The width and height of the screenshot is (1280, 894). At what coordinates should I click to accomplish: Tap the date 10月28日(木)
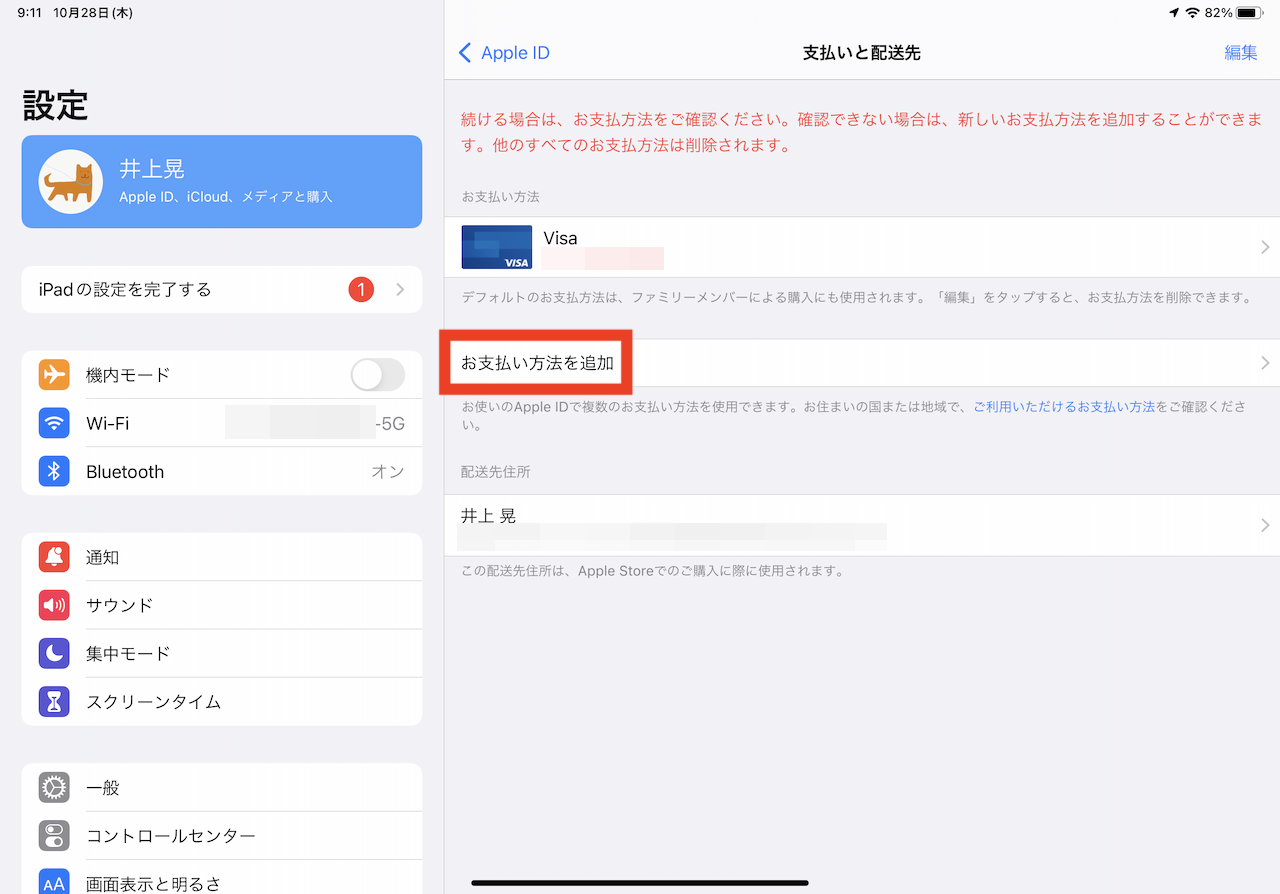(93, 13)
